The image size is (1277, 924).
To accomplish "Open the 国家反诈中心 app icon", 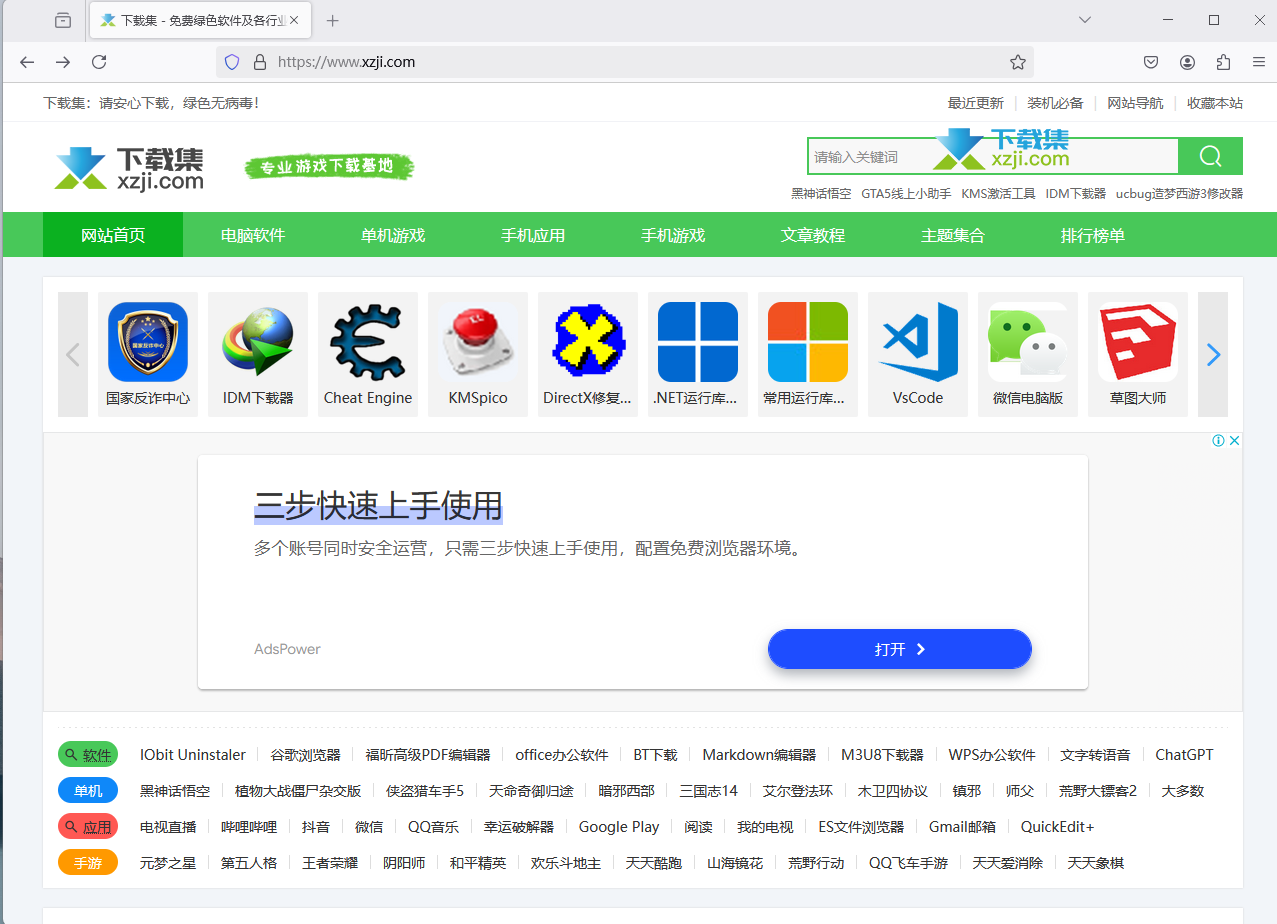I will (x=148, y=342).
